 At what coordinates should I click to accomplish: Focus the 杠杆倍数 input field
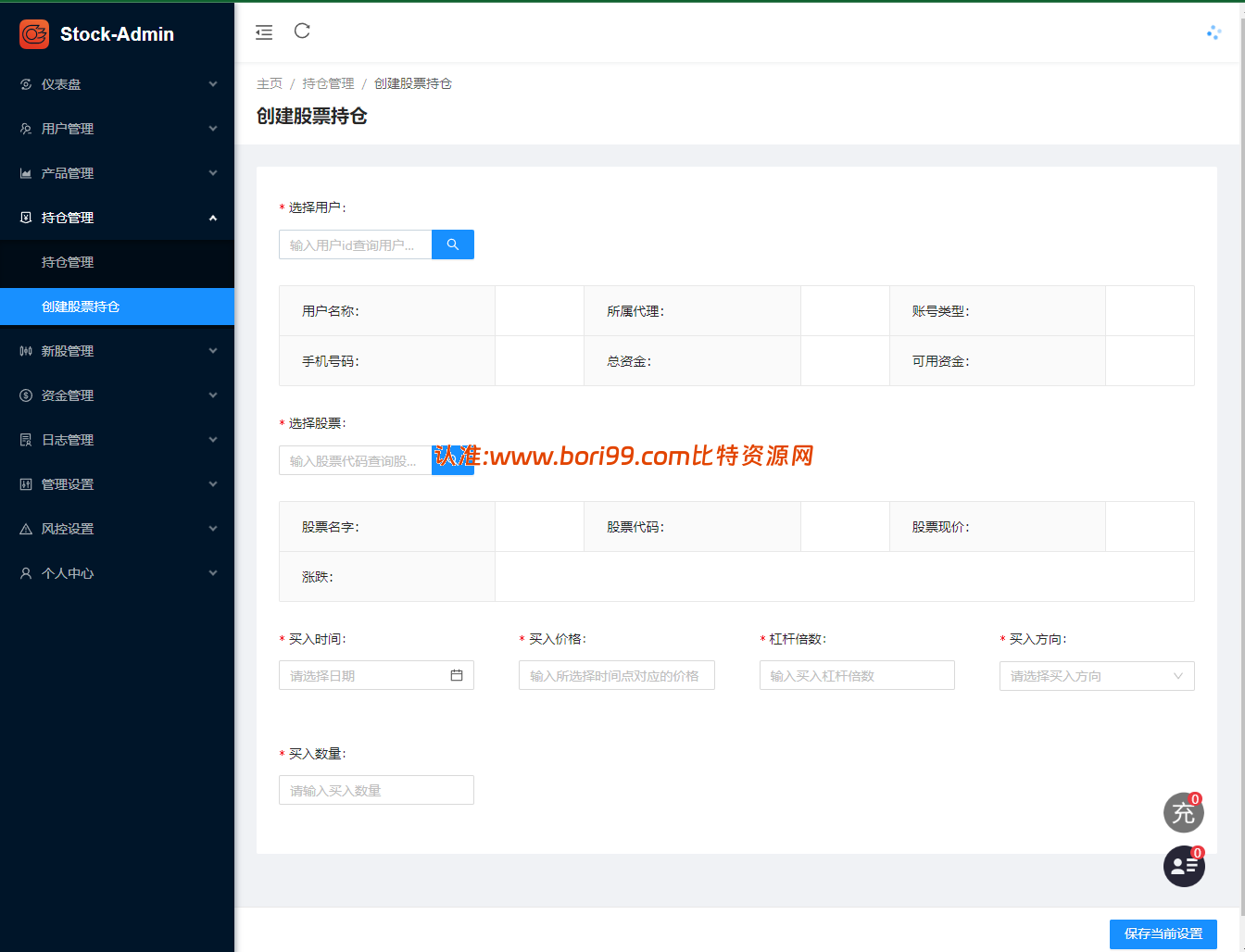tap(857, 675)
